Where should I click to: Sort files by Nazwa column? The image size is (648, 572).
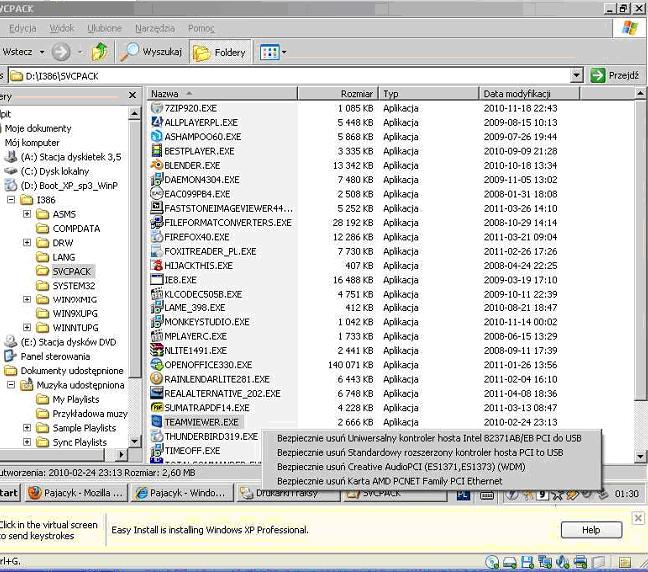[x=222, y=94]
